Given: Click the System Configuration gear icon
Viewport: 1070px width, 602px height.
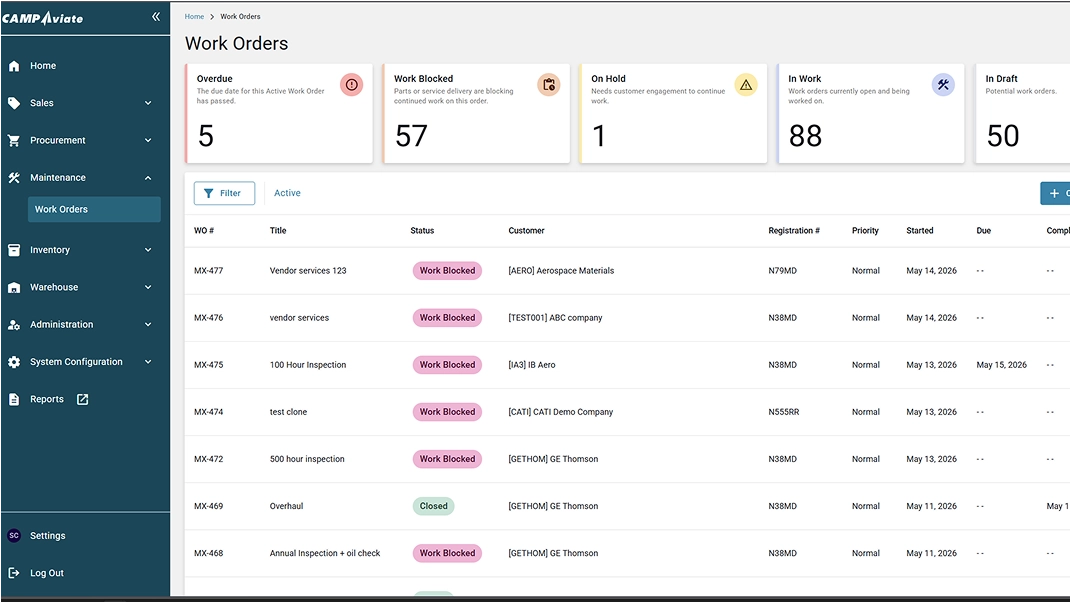Looking at the screenshot, I should point(14,362).
